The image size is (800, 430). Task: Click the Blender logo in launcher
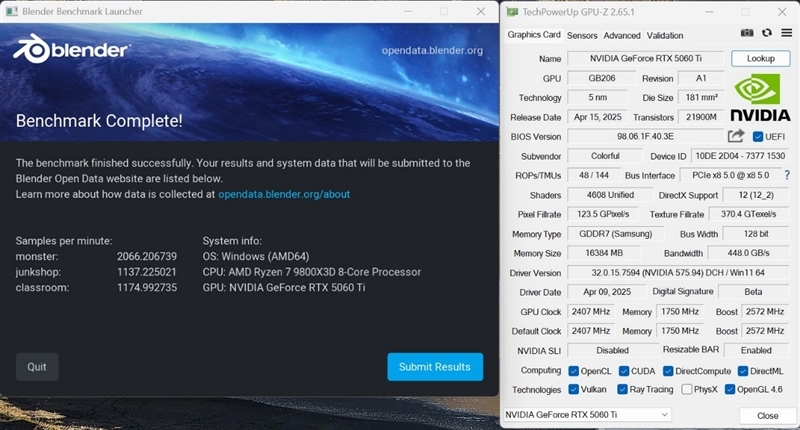click(72, 49)
